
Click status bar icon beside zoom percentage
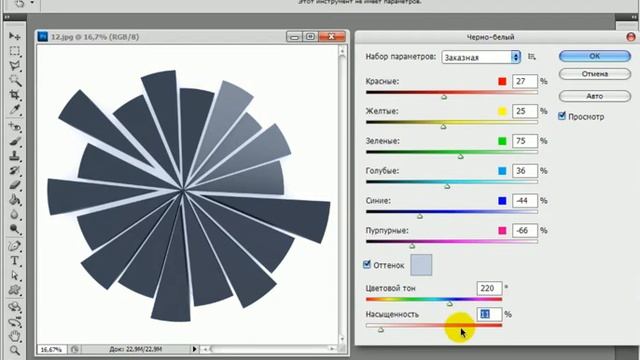(74, 349)
